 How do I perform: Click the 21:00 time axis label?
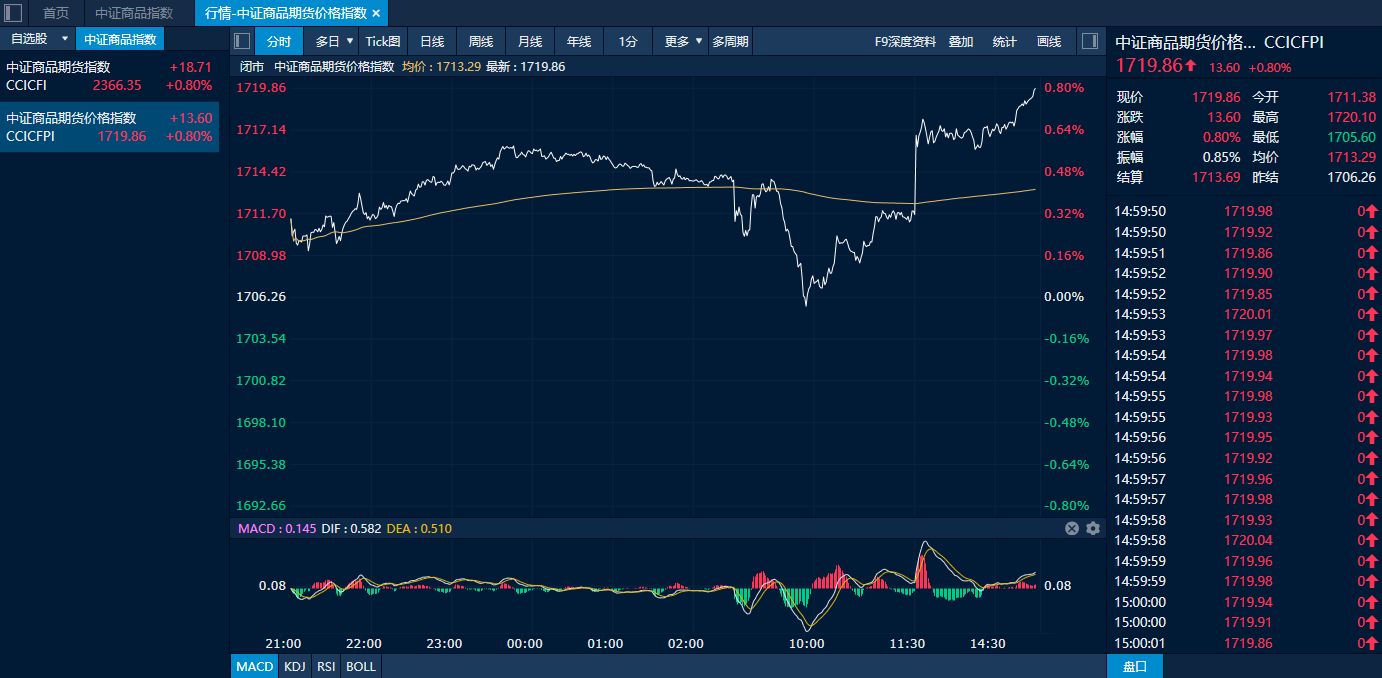click(x=284, y=644)
